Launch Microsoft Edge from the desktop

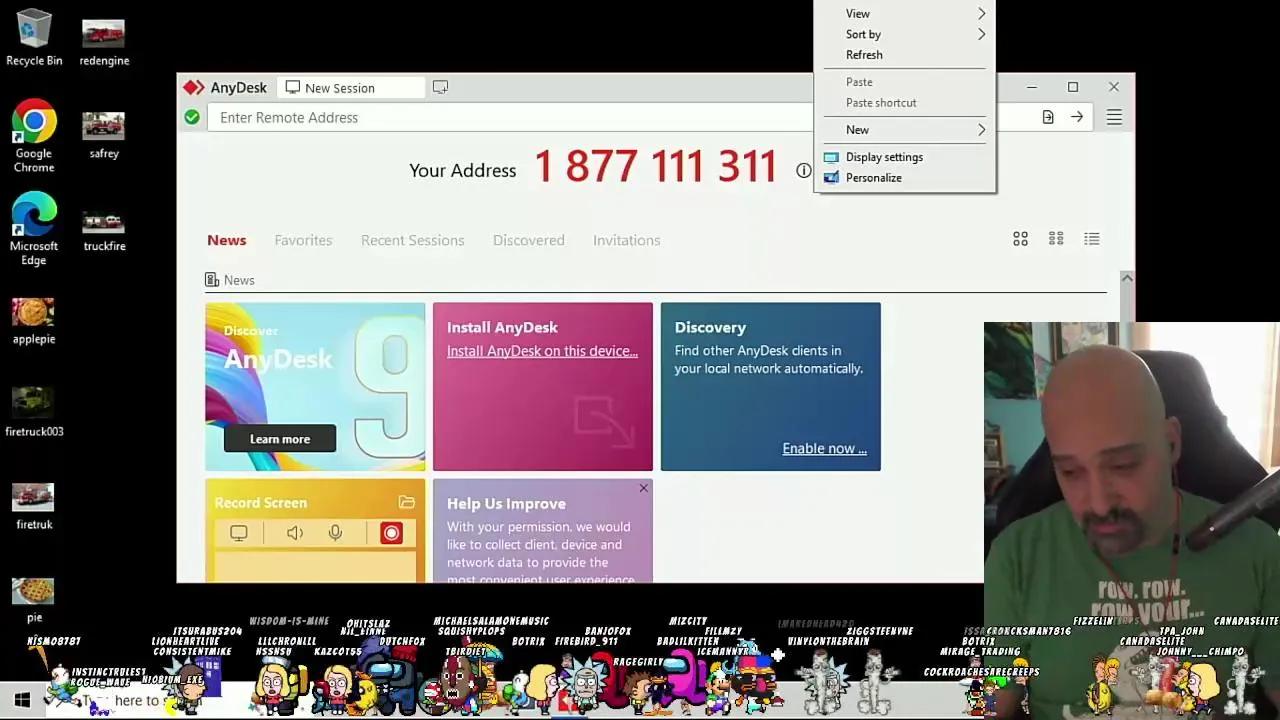[34, 228]
